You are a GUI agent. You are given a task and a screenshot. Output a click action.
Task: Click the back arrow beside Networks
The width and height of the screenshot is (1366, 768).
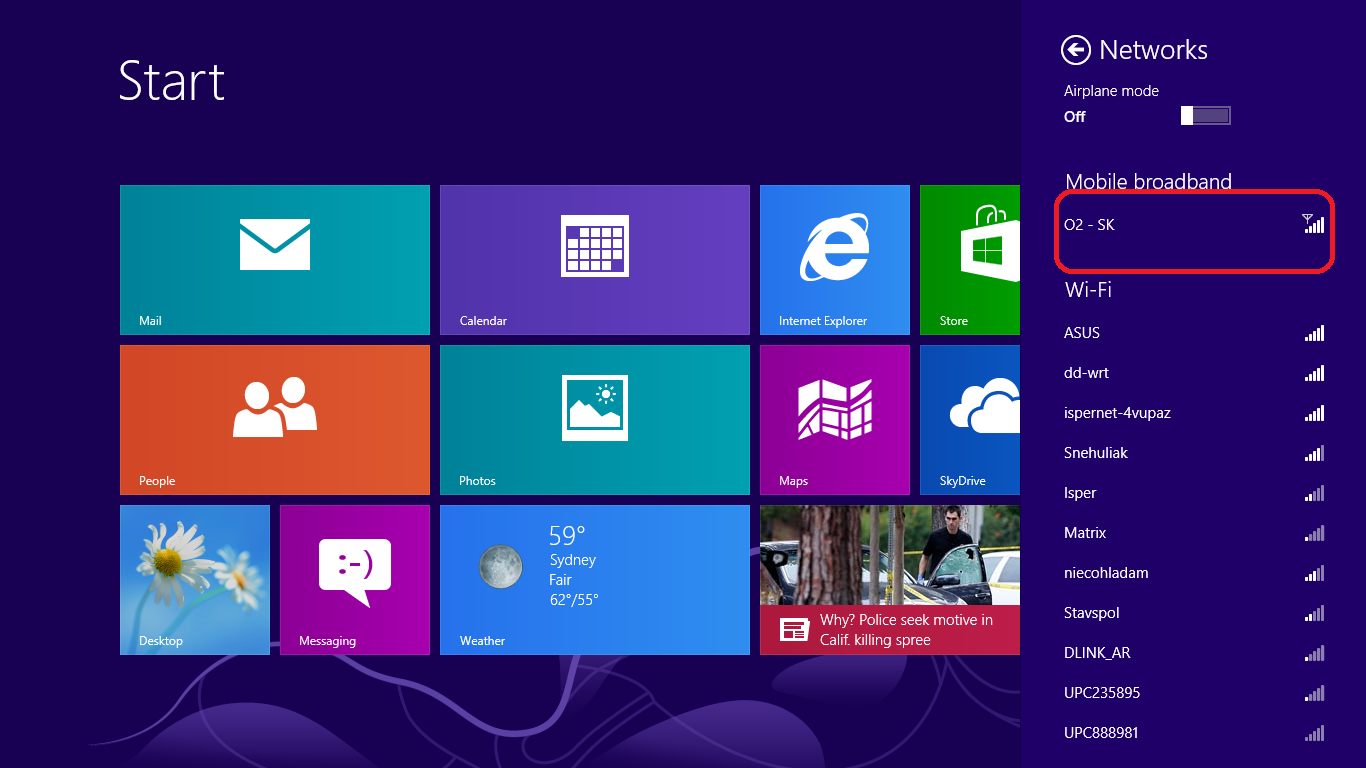tap(1076, 50)
